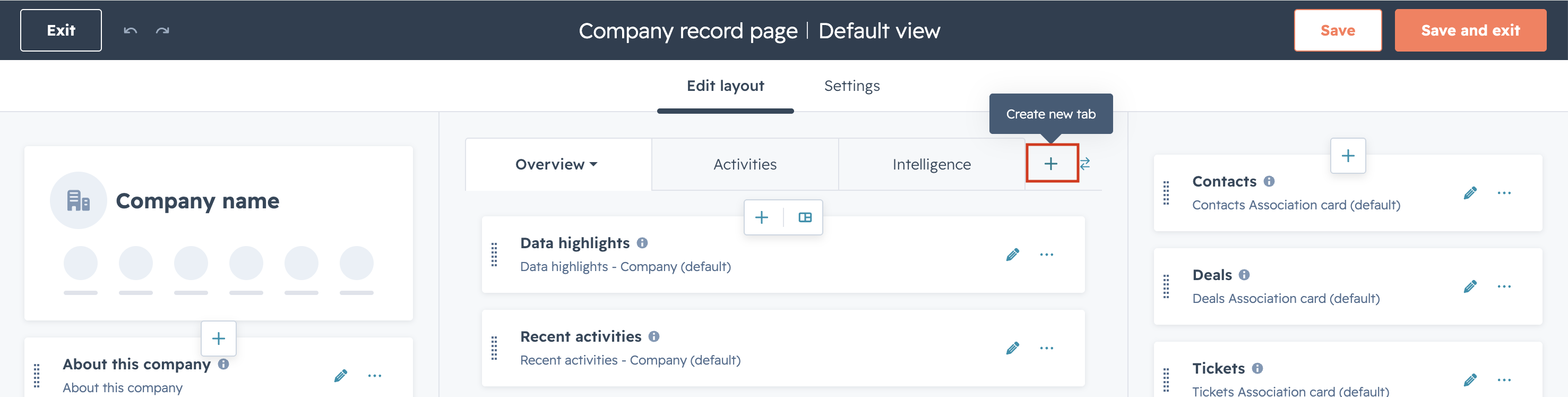
Task: Click drag handle of Data highlights card
Action: [x=494, y=255]
